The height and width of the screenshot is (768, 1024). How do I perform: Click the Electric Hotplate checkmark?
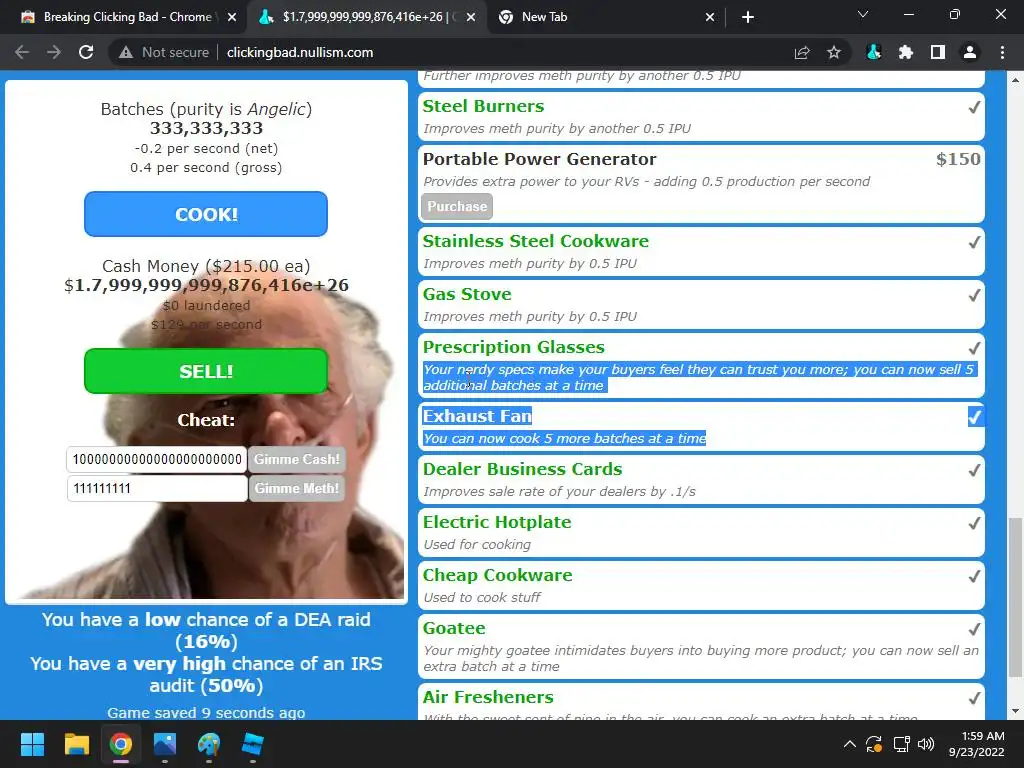pos(974,522)
